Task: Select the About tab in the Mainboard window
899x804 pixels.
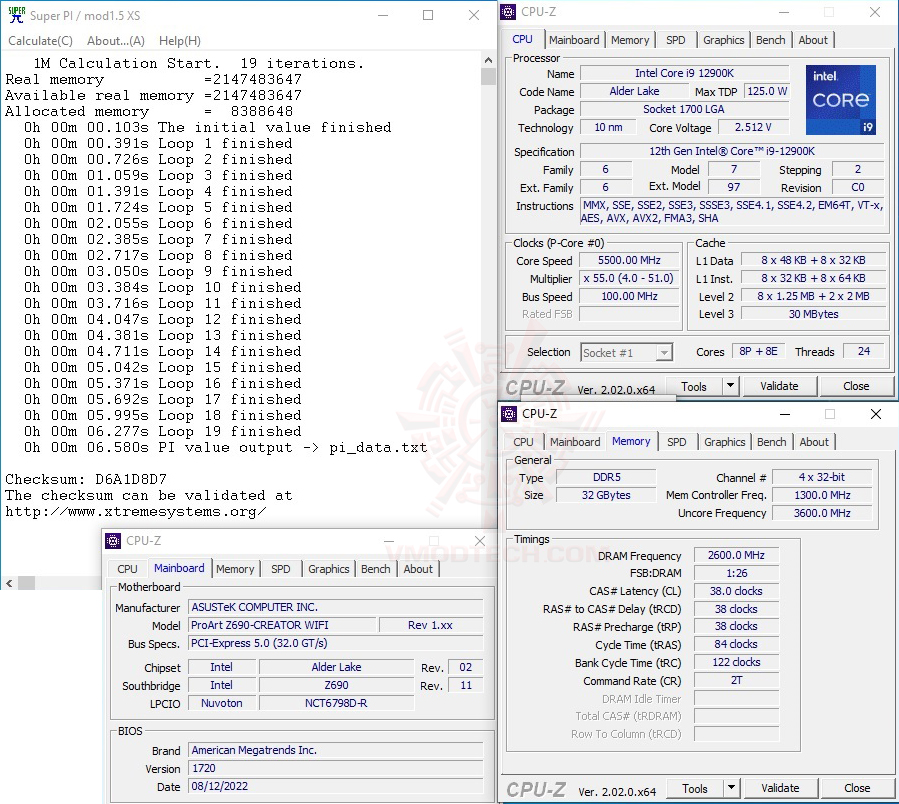Action: [x=418, y=568]
